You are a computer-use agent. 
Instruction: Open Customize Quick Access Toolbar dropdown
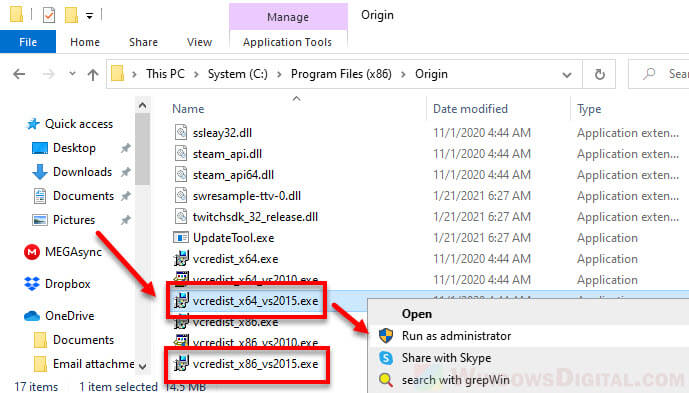click(89, 16)
